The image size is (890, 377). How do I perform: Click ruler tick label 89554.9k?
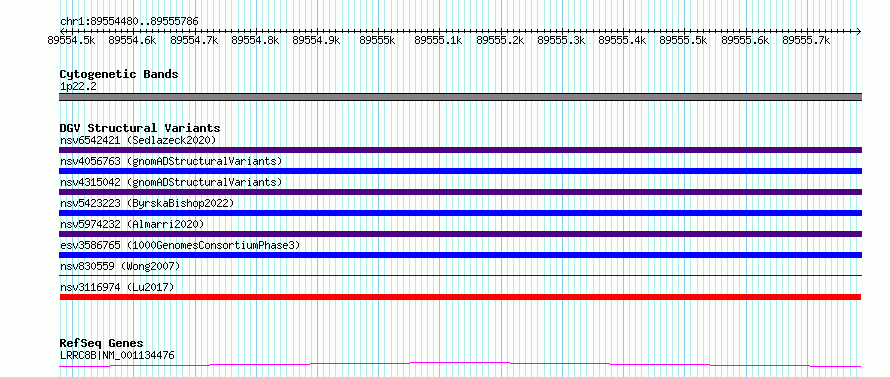316,40
